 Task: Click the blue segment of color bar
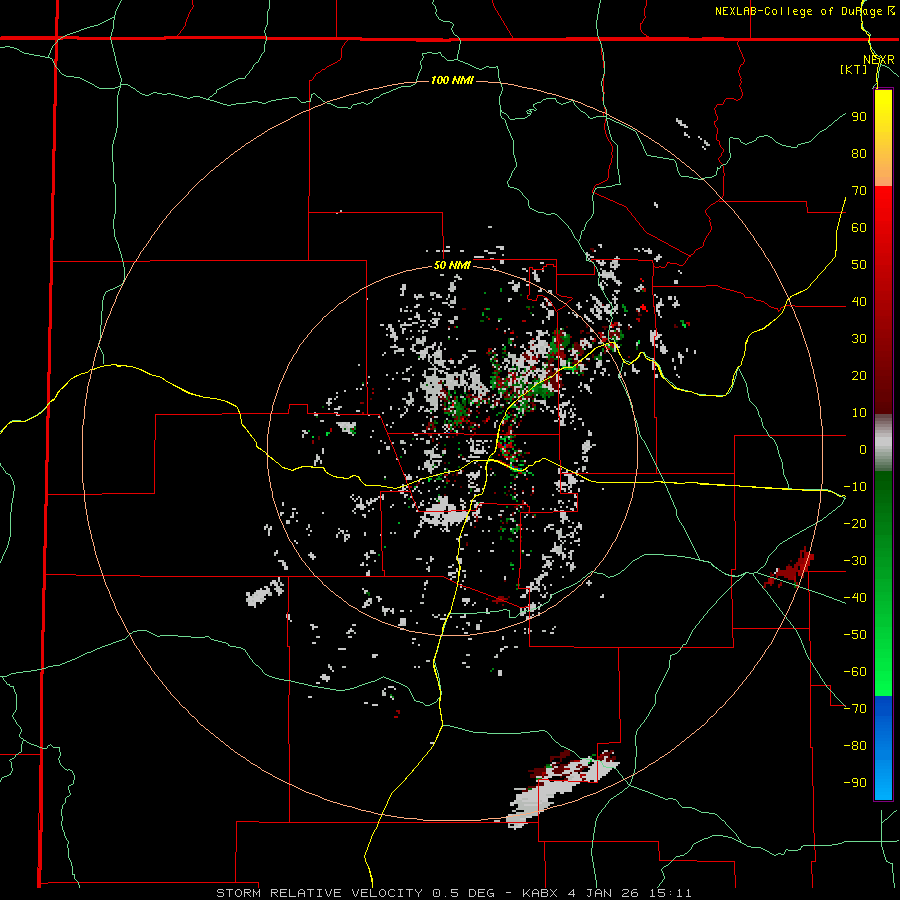[x=883, y=748]
